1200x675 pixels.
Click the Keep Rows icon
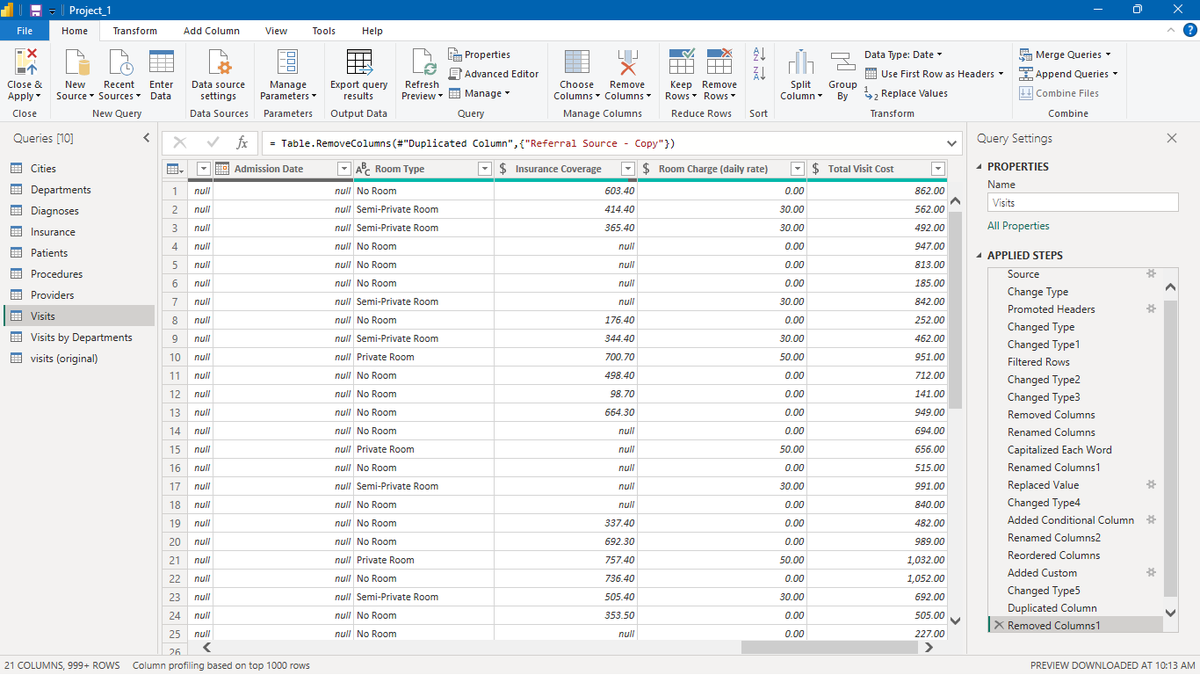[681, 62]
